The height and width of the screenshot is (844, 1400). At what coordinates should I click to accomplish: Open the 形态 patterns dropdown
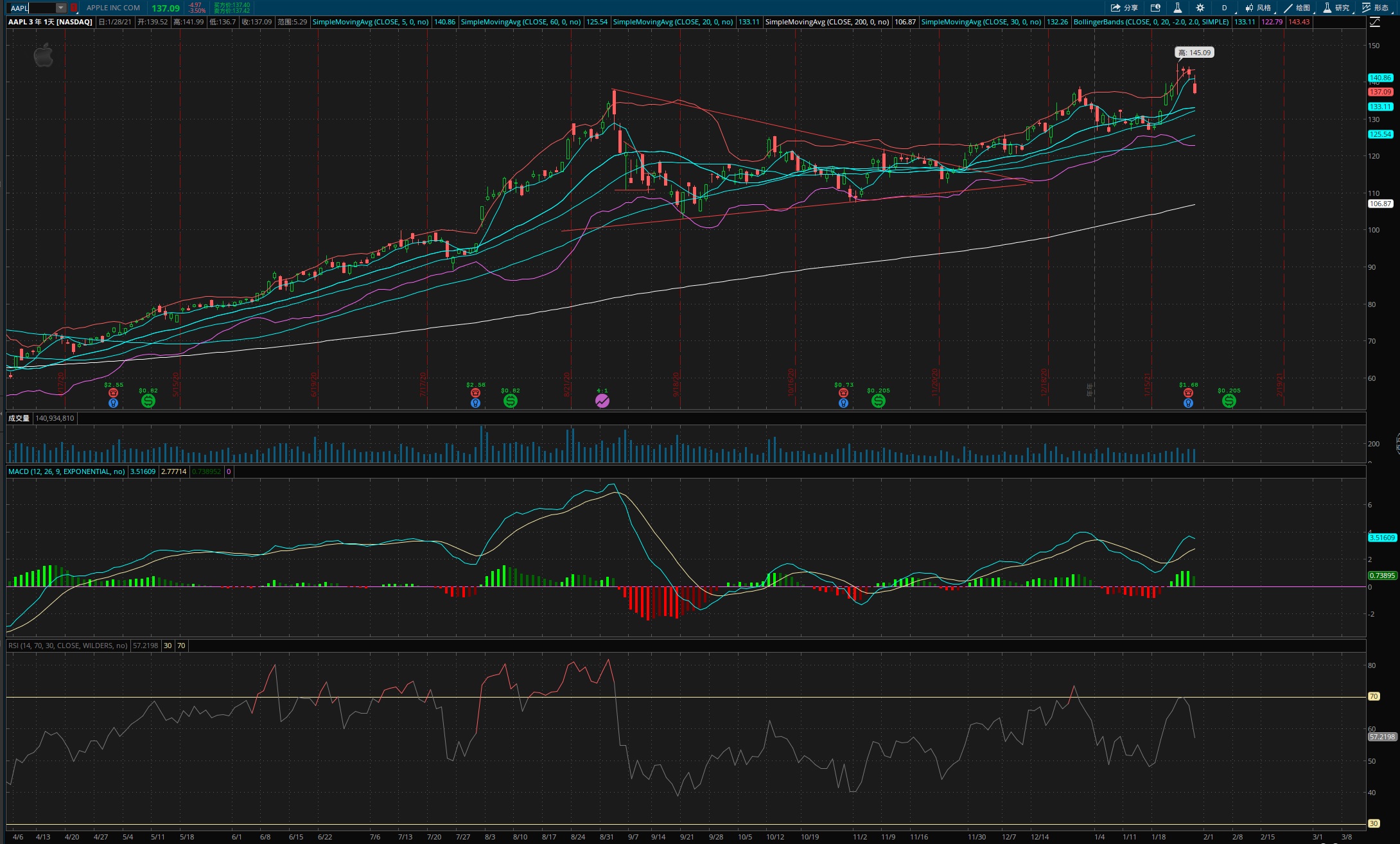click(1376, 8)
